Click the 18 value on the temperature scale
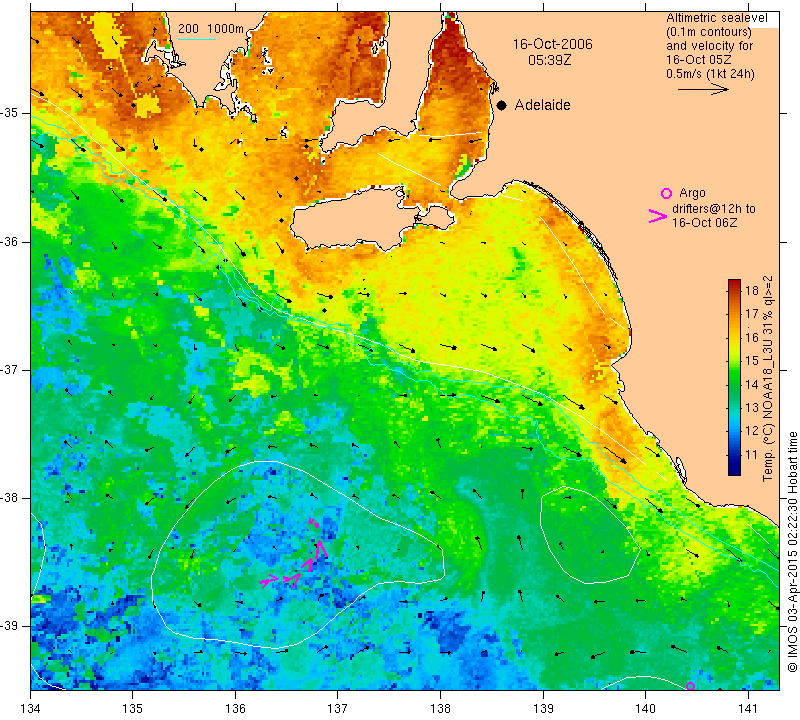The image size is (800, 720). [x=752, y=290]
